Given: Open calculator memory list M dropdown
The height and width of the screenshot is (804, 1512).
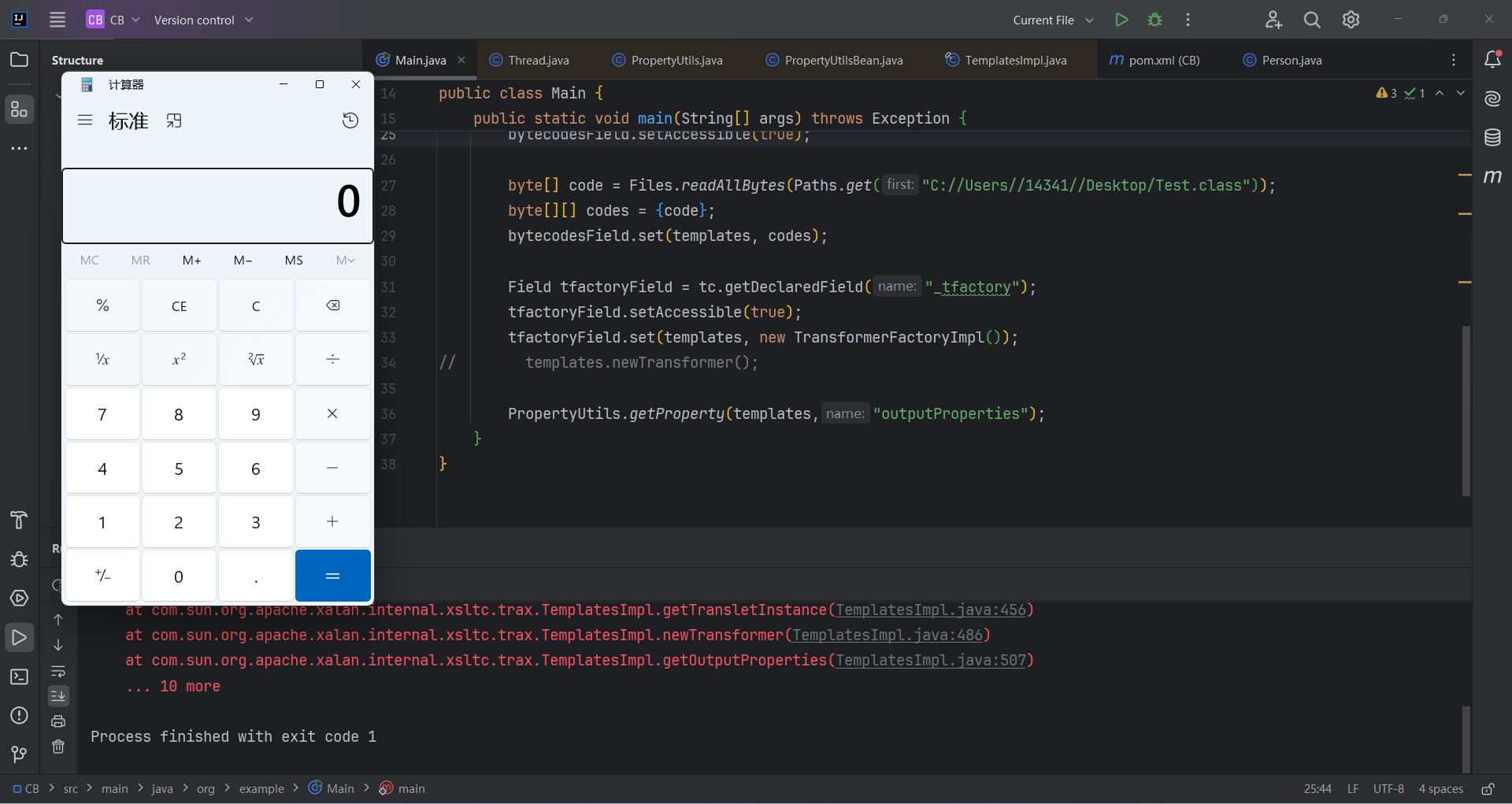Looking at the screenshot, I should (x=345, y=260).
